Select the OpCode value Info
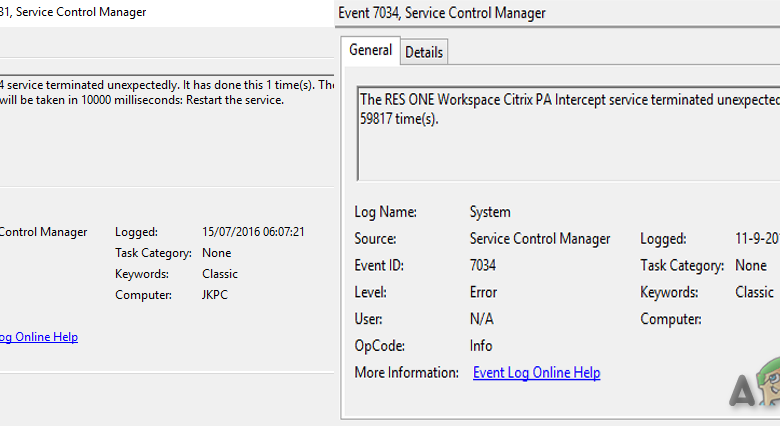 (x=481, y=346)
